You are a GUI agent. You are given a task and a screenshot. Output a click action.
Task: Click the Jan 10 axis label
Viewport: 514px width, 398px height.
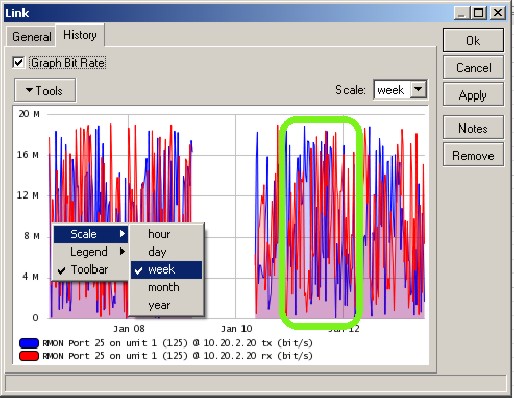237,329
